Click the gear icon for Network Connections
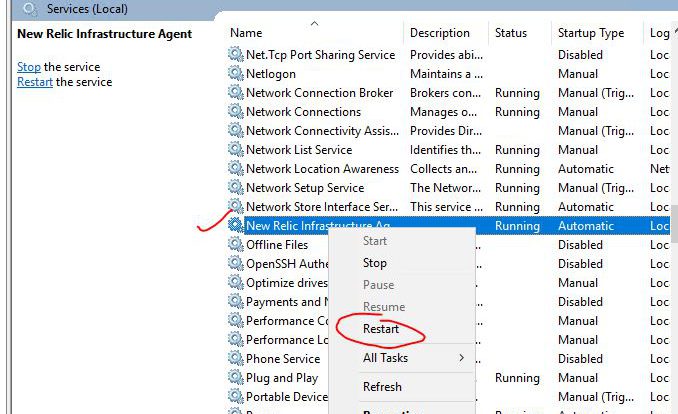The height and width of the screenshot is (414, 678). click(x=236, y=112)
